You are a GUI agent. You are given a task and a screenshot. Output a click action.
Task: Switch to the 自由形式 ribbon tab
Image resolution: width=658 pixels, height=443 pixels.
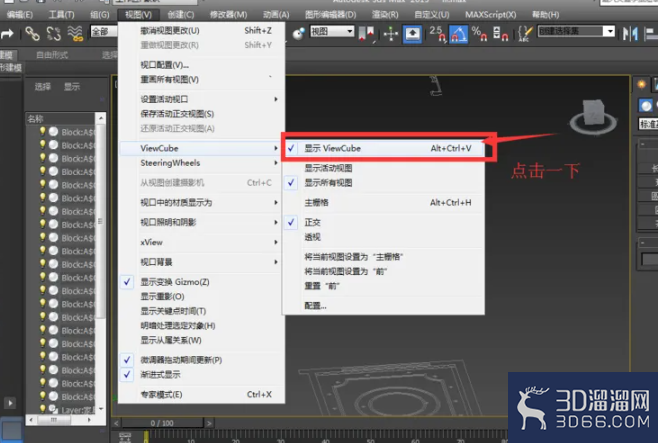[x=52, y=55]
